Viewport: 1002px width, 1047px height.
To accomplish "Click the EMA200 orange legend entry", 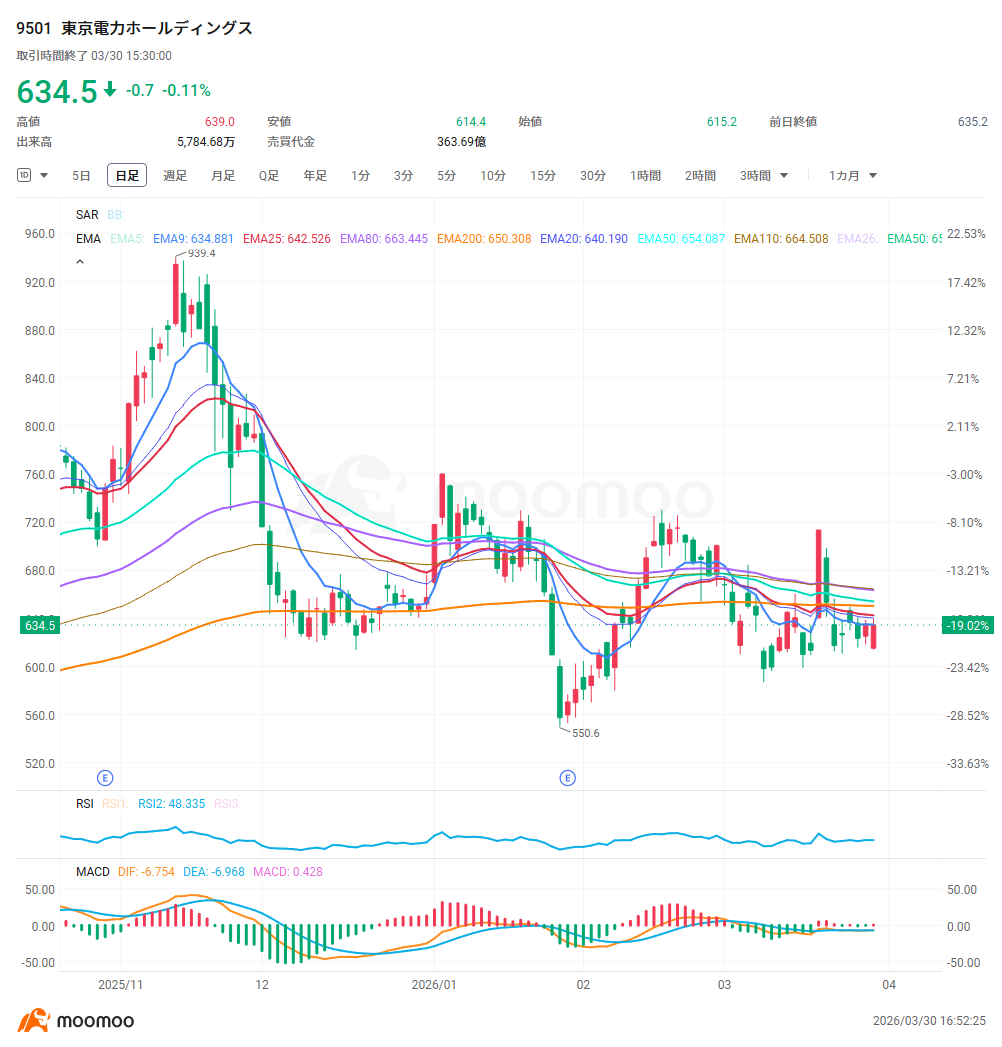I will (484, 239).
